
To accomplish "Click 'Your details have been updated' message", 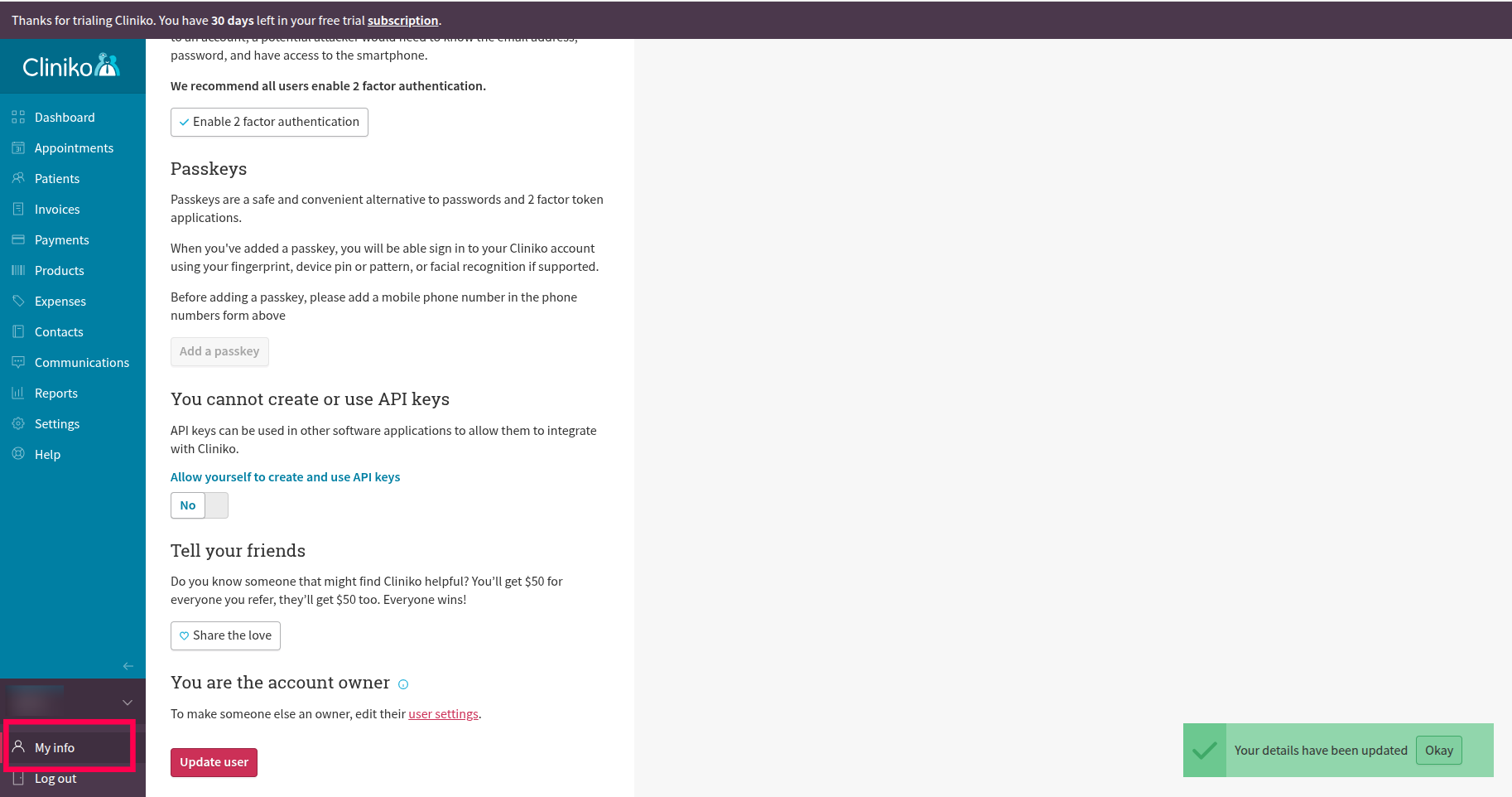I will [x=1321, y=751].
